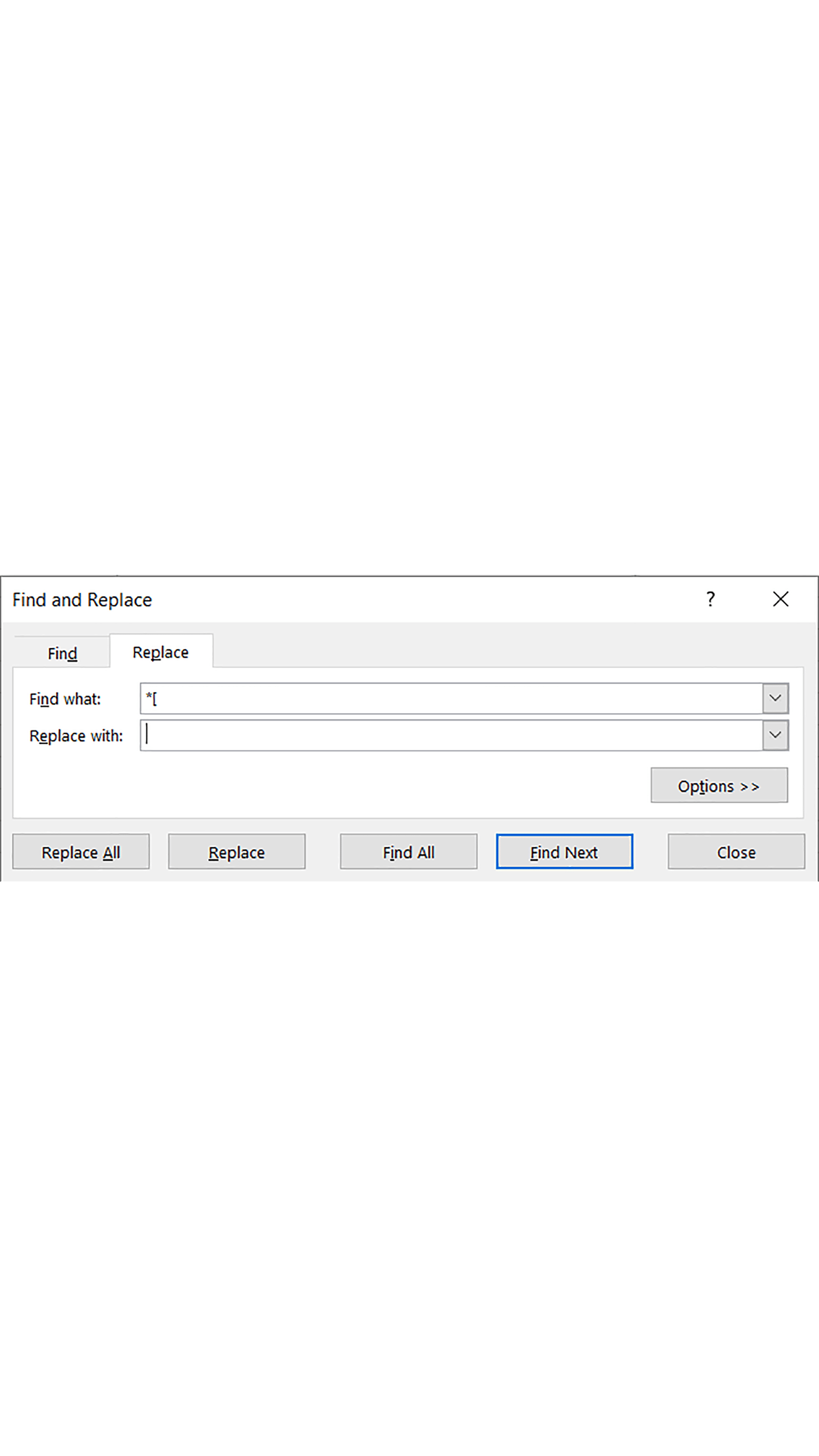Expand the Find what history dropdown

point(775,699)
